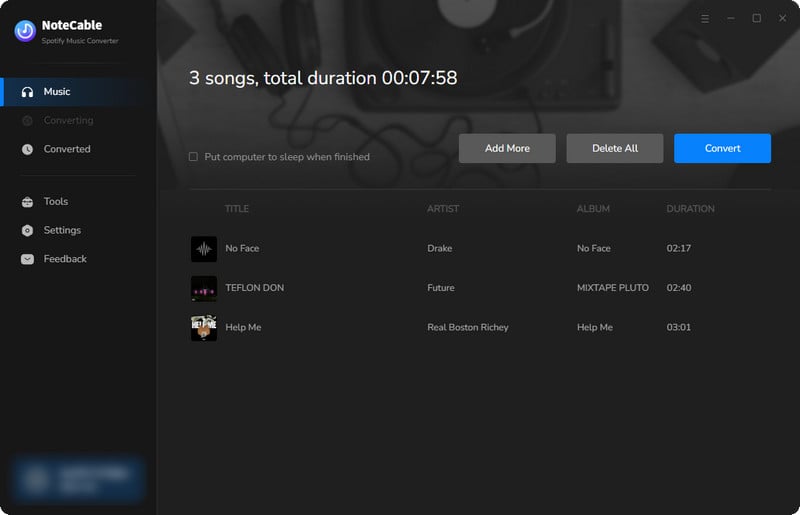Open the Feedback page
The width and height of the screenshot is (800, 515).
[x=79, y=259]
